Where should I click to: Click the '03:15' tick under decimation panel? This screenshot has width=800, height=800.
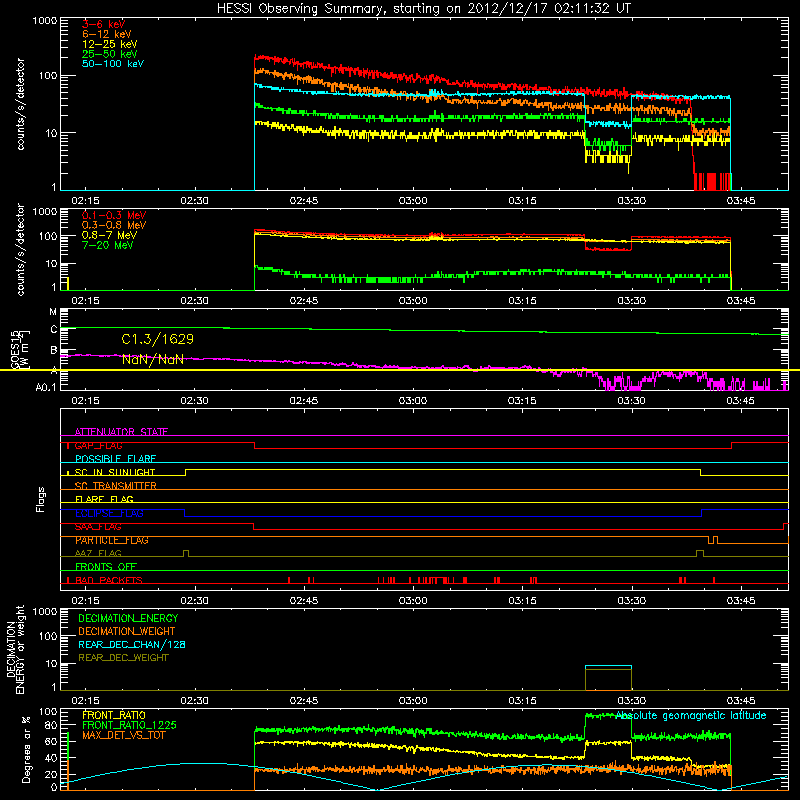click(x=522, y=701)
